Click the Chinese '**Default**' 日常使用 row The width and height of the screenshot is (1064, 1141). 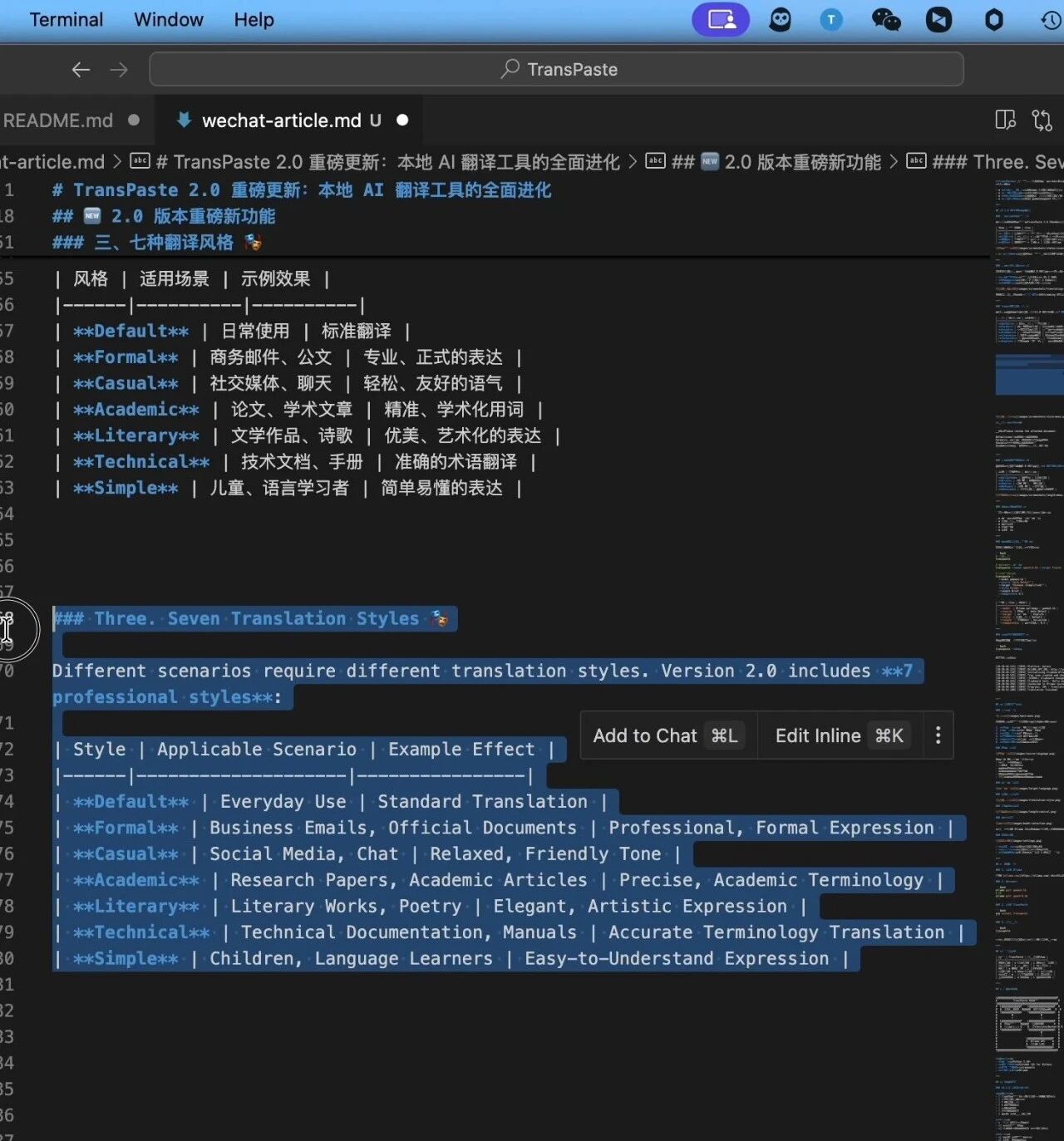(x=233, y=332)
